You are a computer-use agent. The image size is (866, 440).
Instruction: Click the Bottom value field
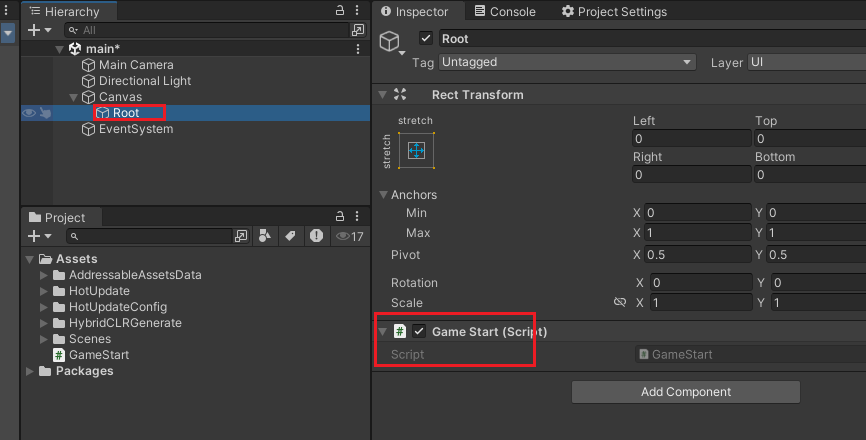[810, 174]
